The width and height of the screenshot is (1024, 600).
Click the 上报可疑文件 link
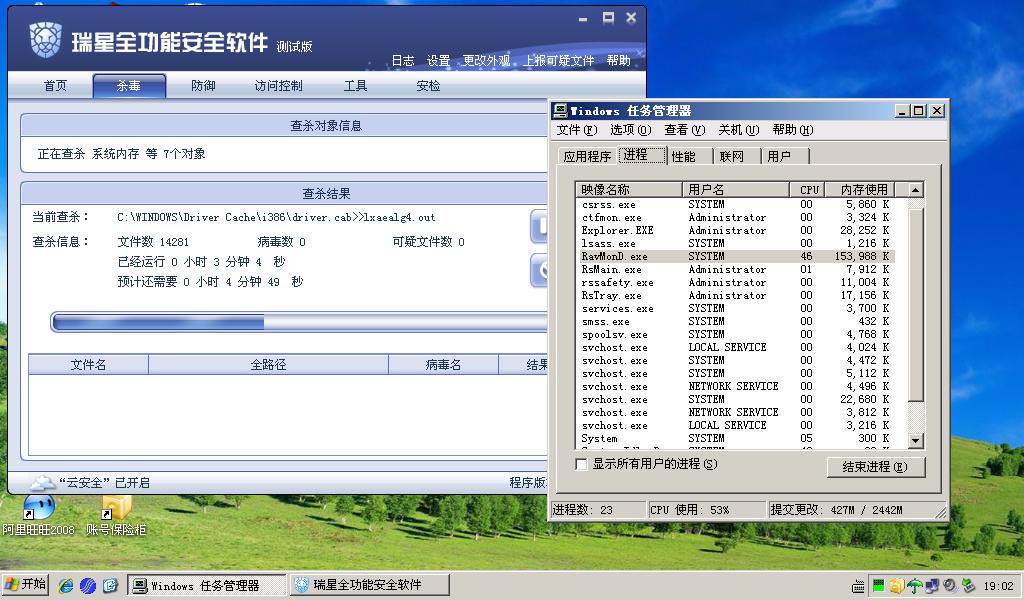point(559,61)
